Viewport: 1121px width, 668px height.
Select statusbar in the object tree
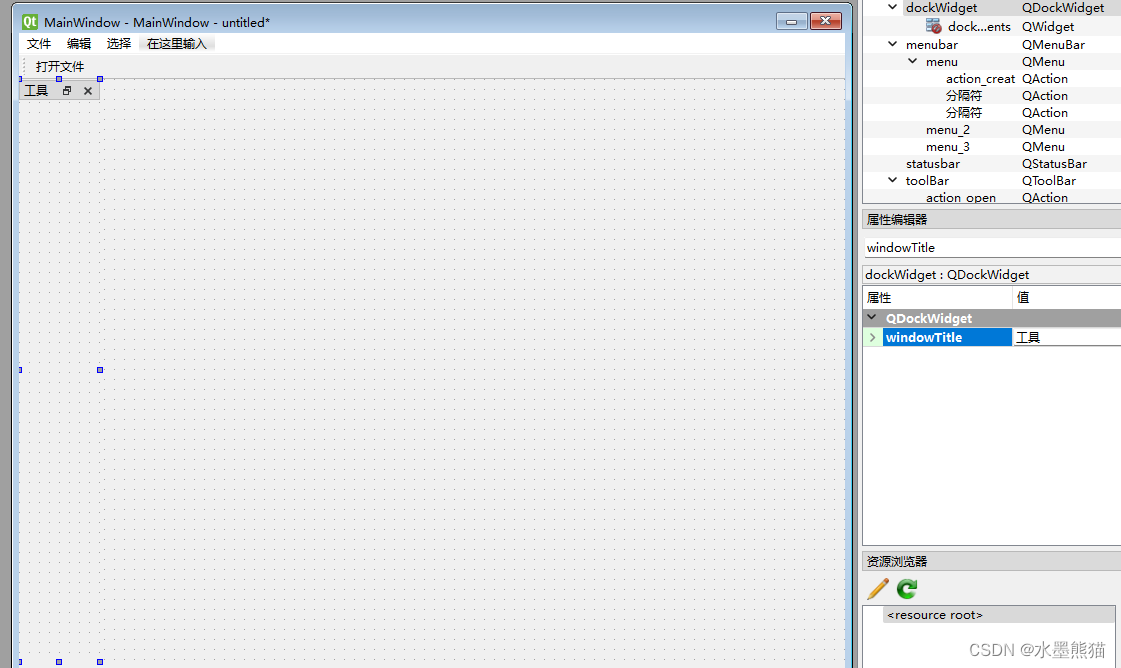(x=933, y=164)
